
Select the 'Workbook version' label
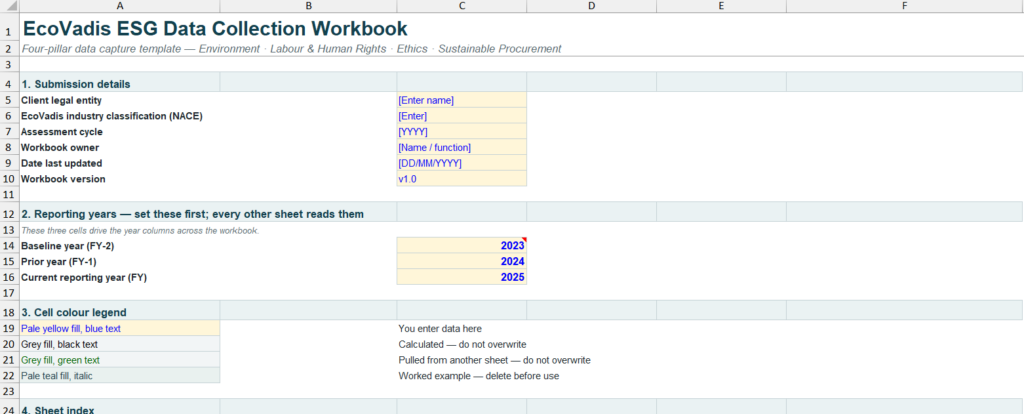click(x=63, y=179)
